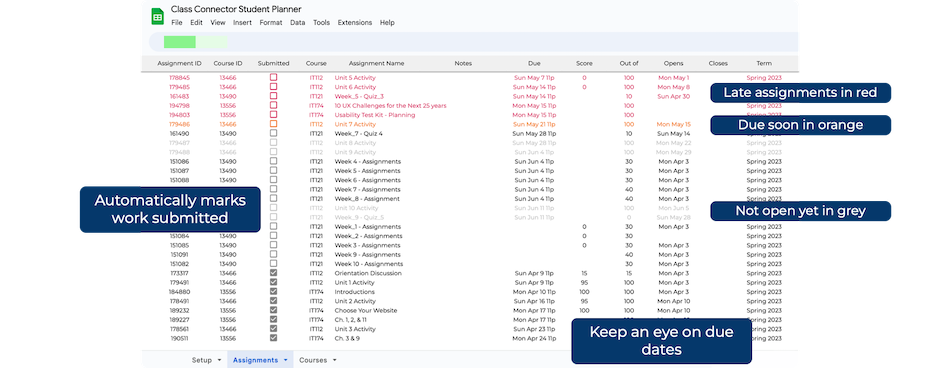940x368 pixels.
Task: Click the 'Mon Apr 24 11p' due cell
Action: pyautogui.click(x=534, y=338)
